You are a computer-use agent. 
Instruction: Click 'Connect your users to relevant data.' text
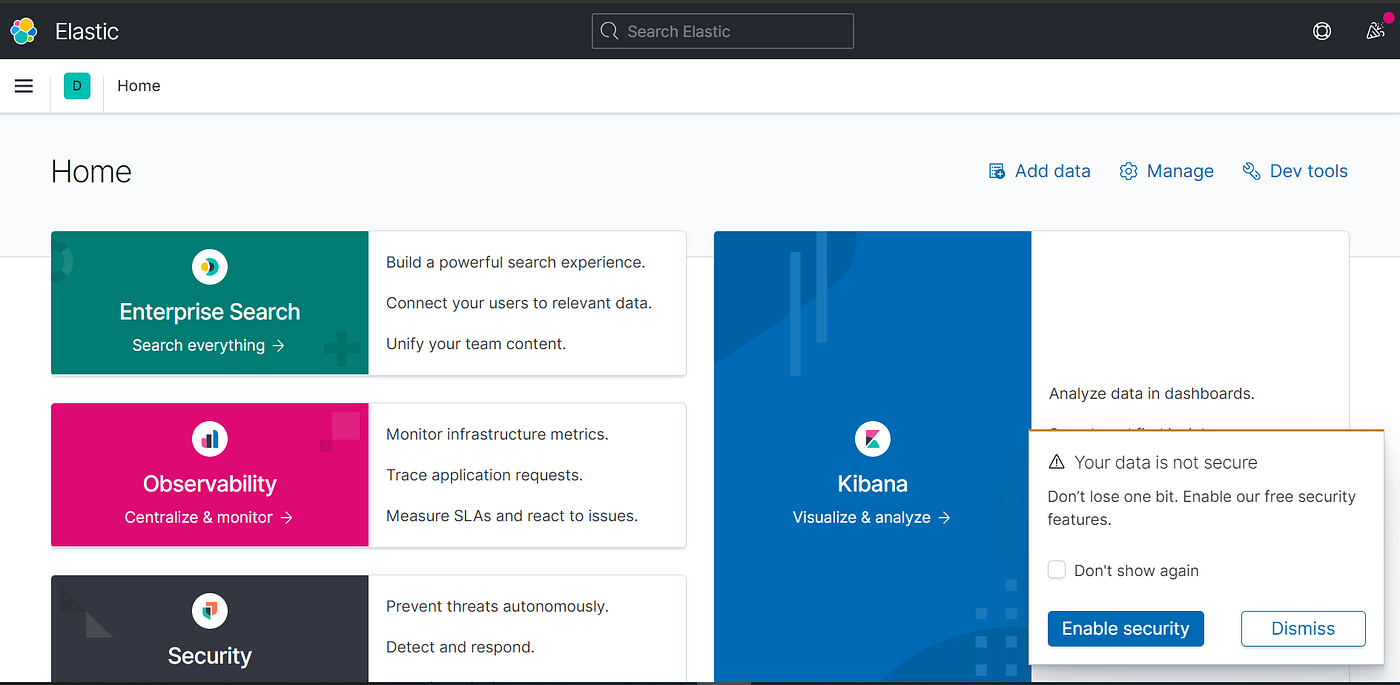tap(519, 303)
